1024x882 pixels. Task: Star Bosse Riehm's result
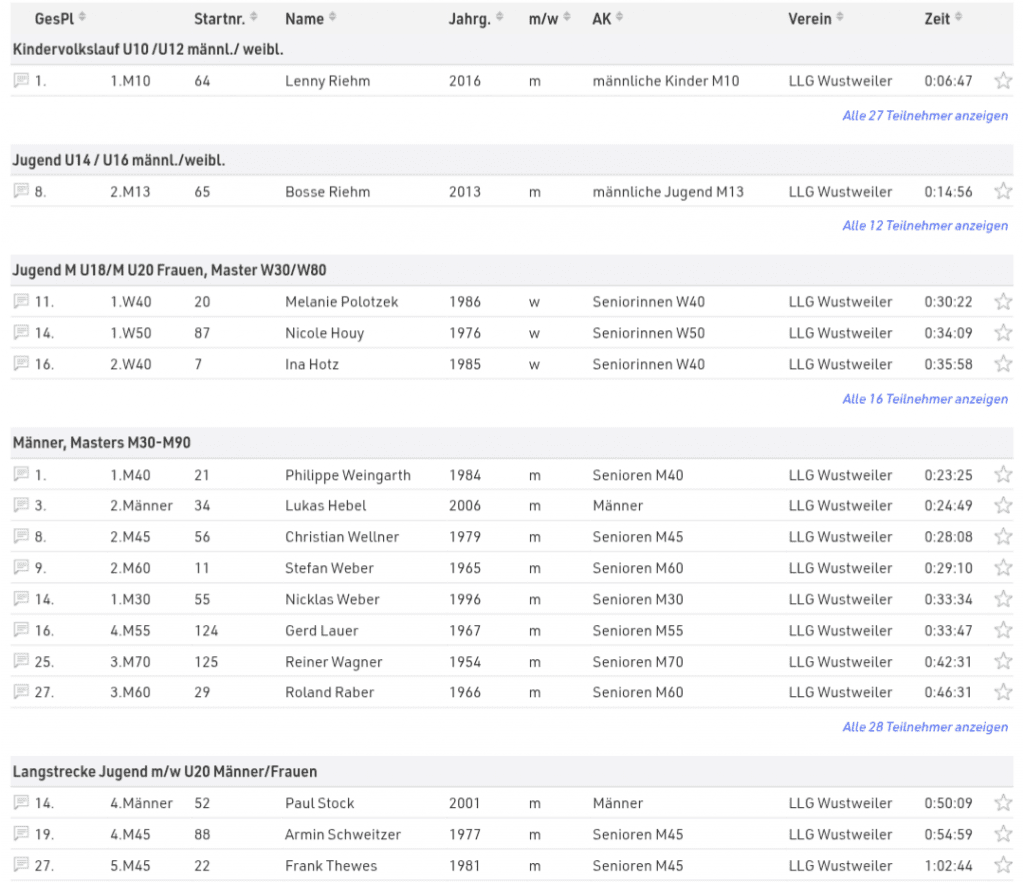pyautogui.click(x=1003, y=192)
